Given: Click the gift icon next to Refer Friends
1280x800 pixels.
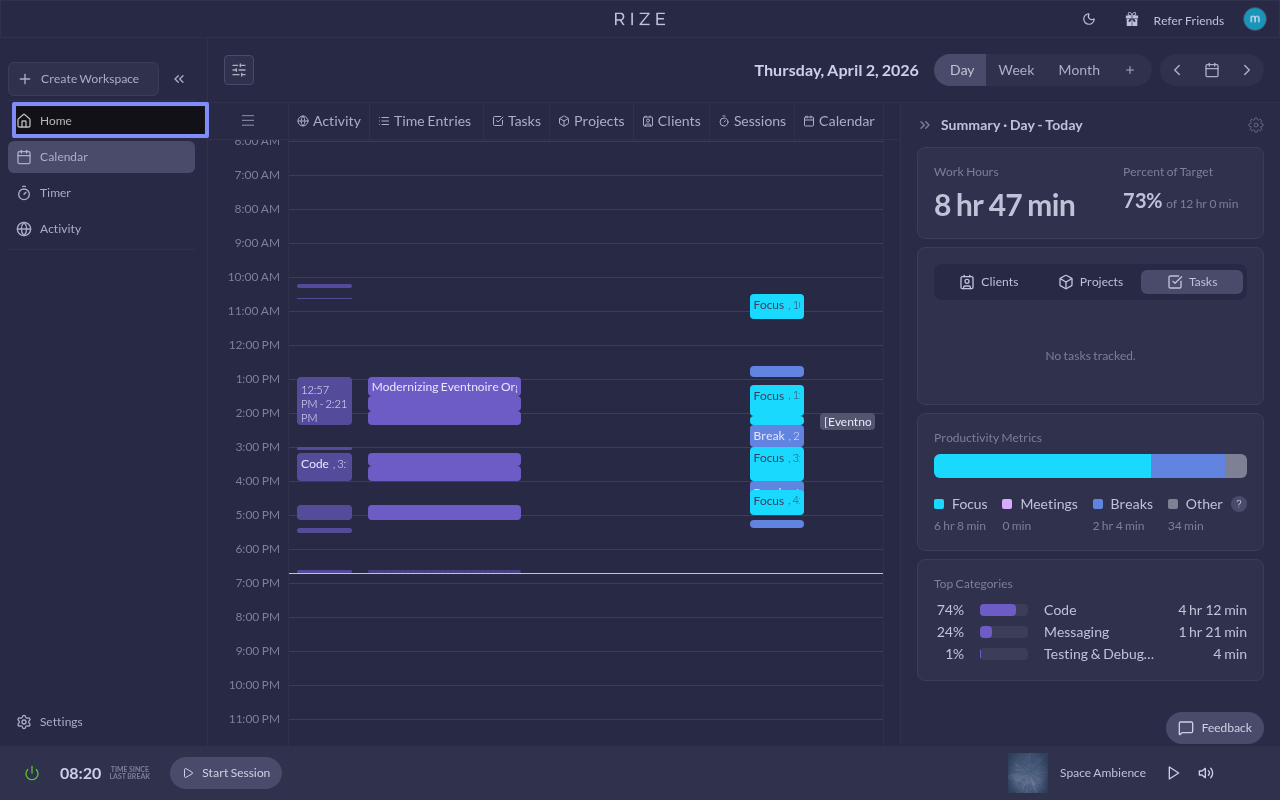Looking at the screenshot, I should (1132, 19).
